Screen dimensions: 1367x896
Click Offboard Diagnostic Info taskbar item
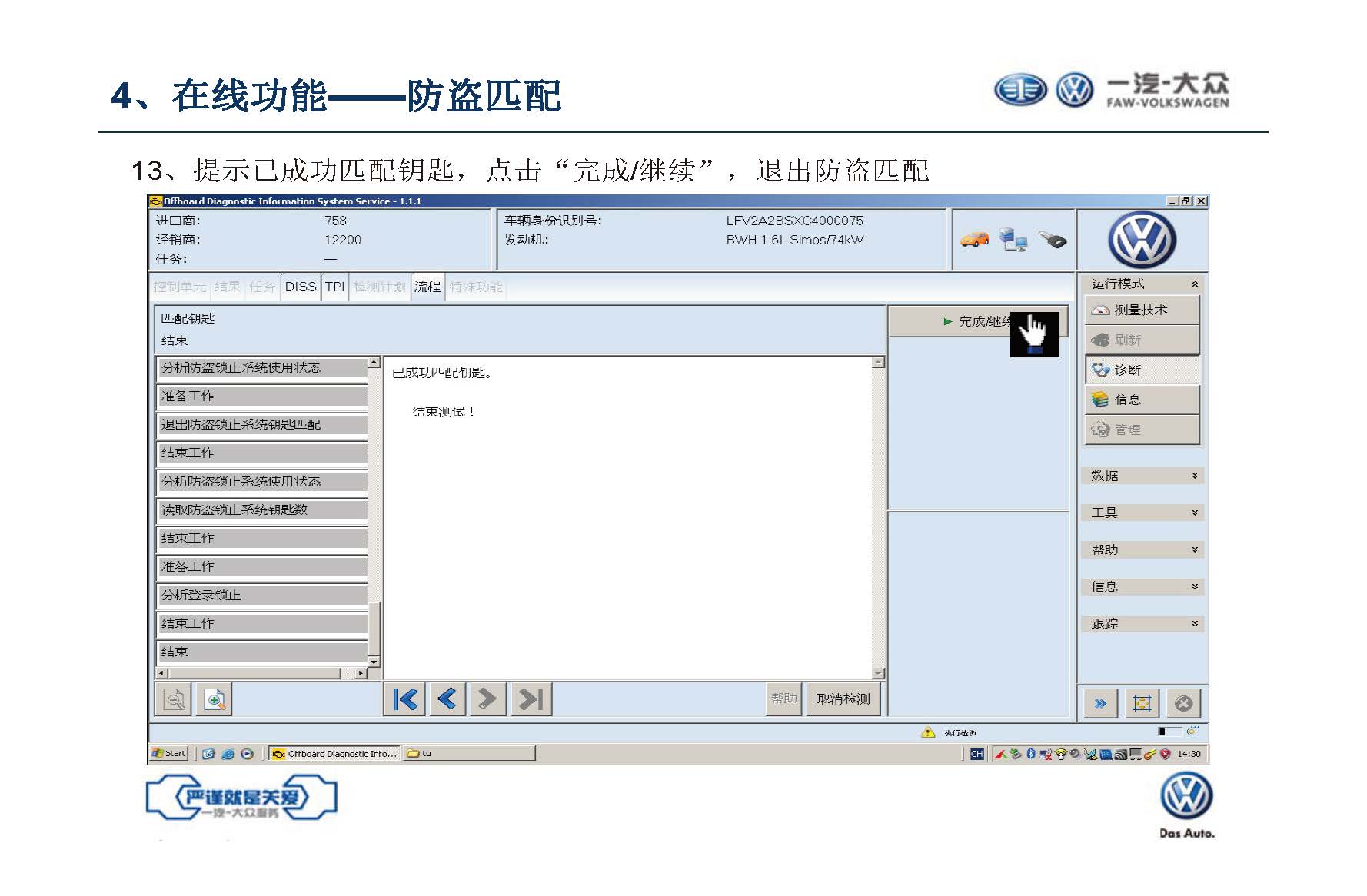[334, 754]
